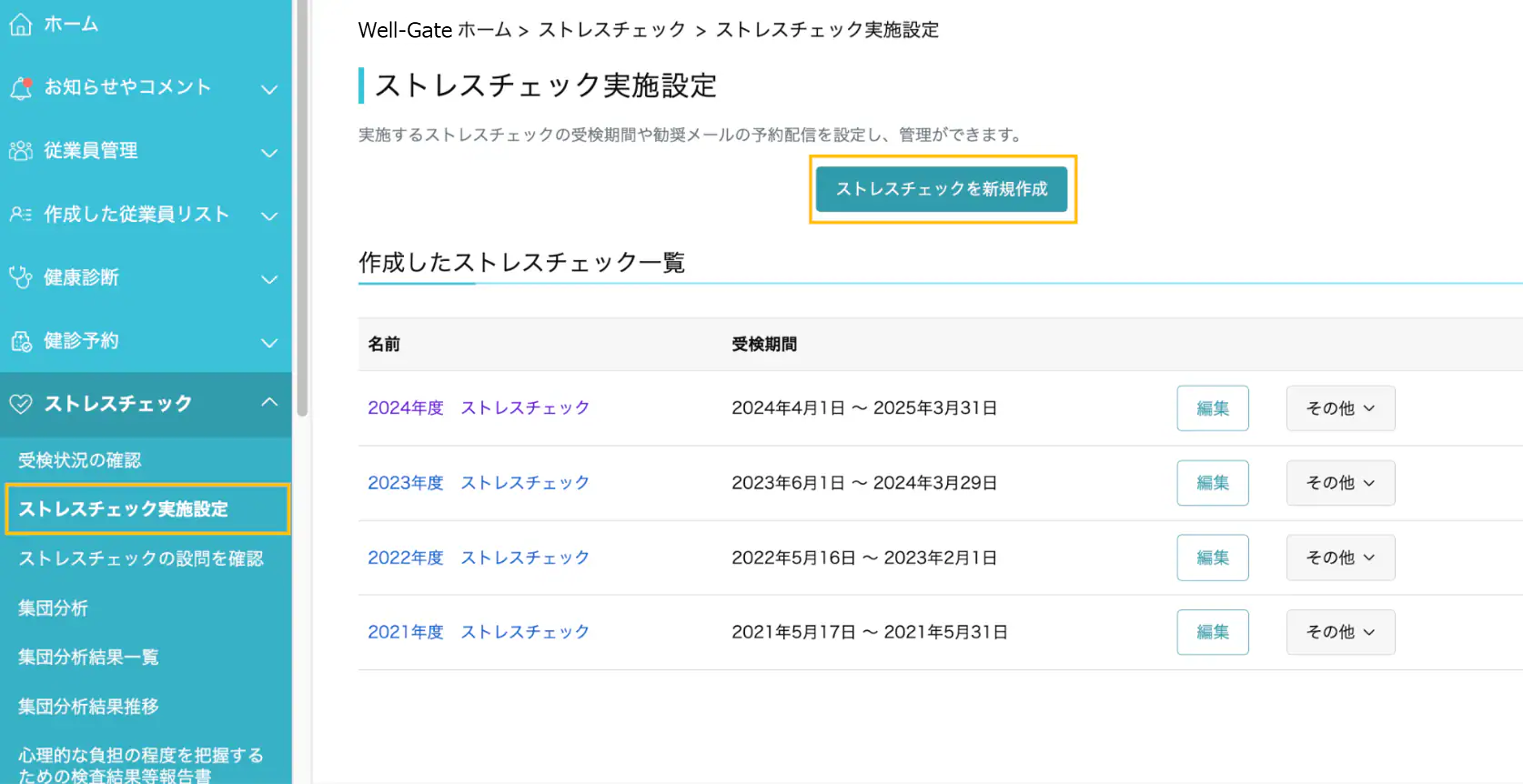The width and height of the screenshot is (1523, 784).
Task: Expand the 作成した従業員リスト chevron
Action: 270,216
